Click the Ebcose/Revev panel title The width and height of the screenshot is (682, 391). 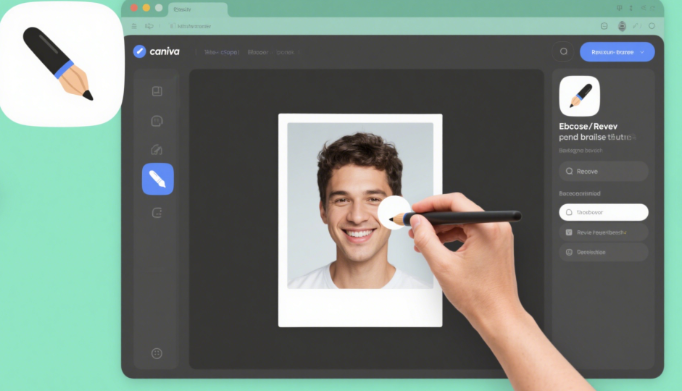click(588, 127)
